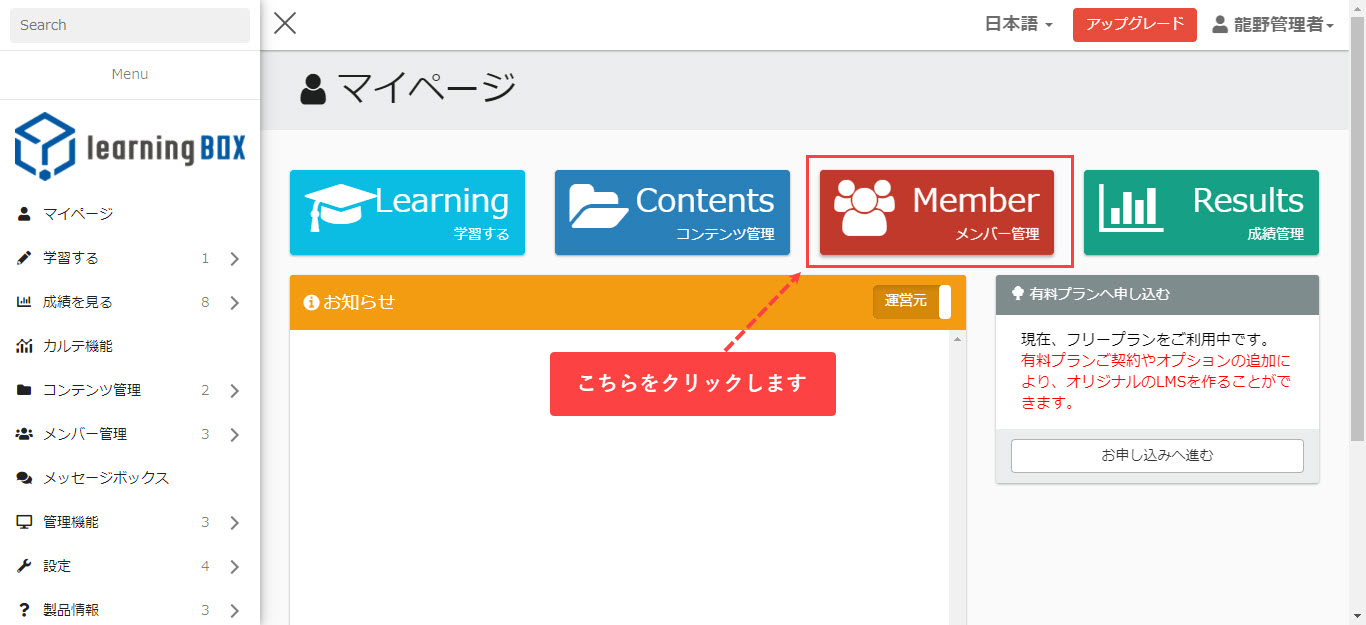
Task: Expand the 学習する sidebar submenu
Action: coord(234,259)
